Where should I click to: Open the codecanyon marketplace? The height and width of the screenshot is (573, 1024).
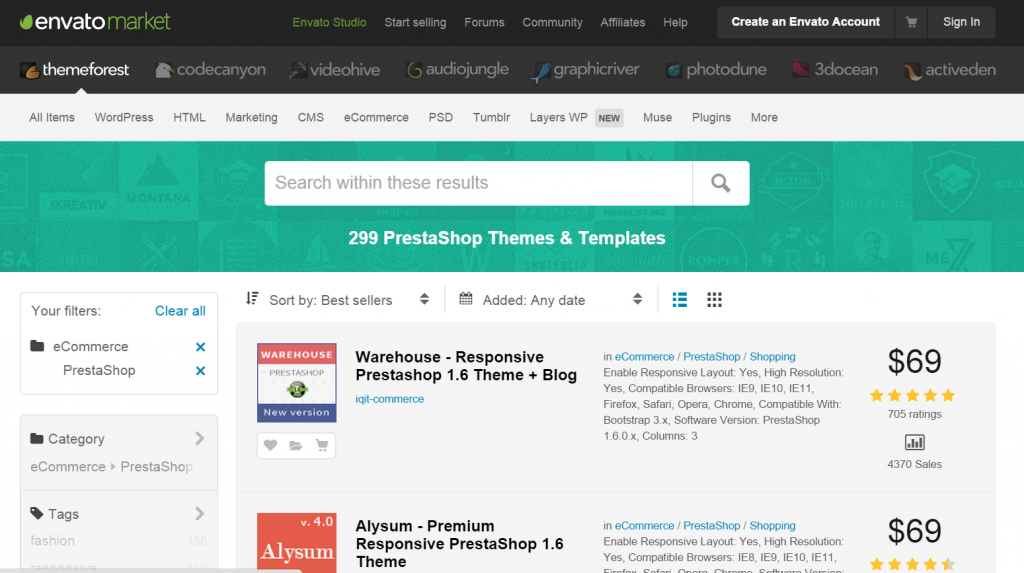[x=210, y=70]
